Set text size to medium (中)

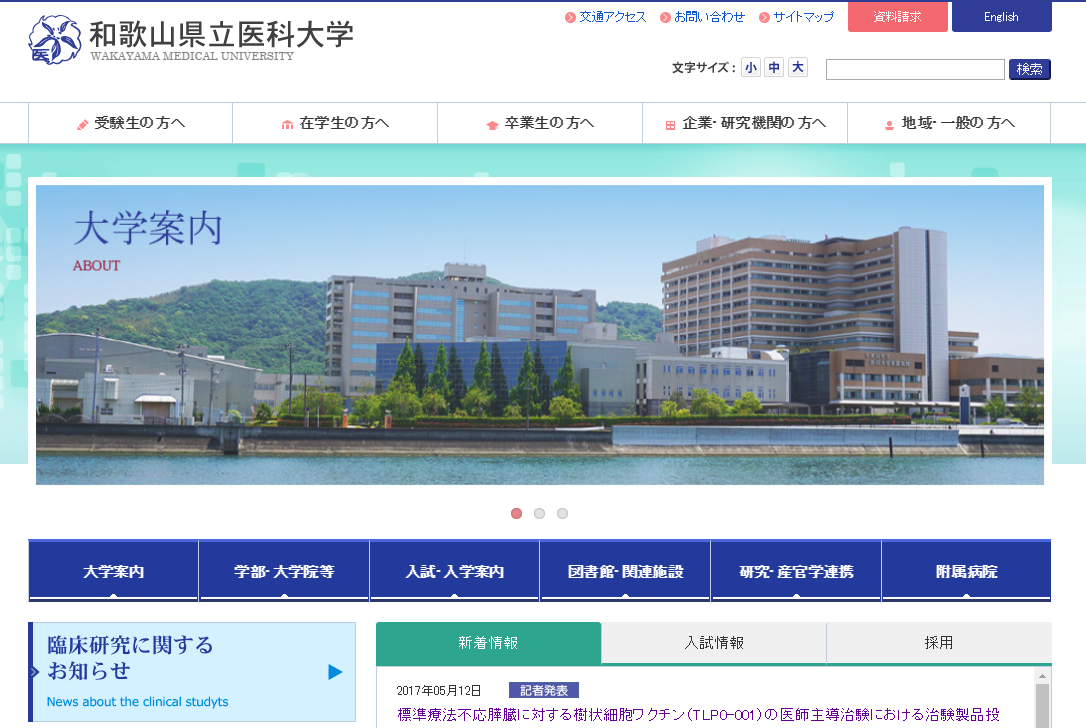tap(774, 67)
